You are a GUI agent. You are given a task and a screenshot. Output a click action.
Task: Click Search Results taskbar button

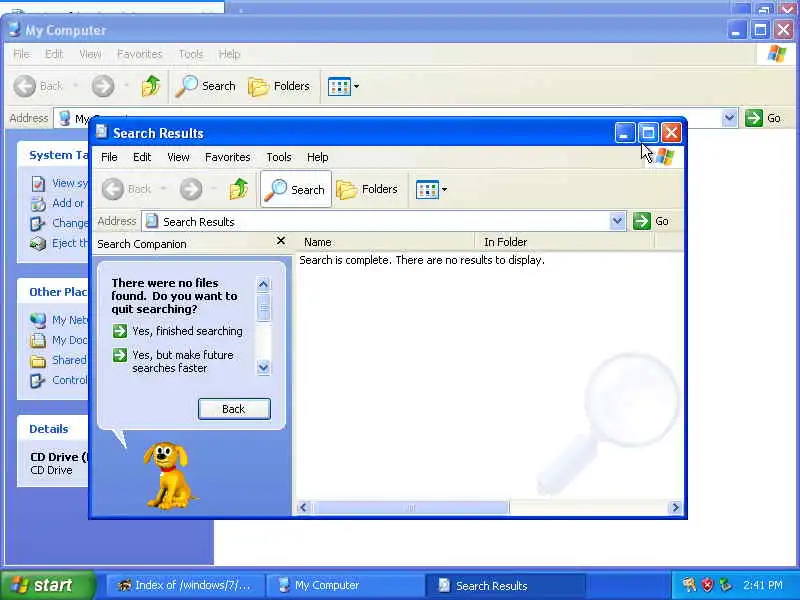(x=505, y=585)
